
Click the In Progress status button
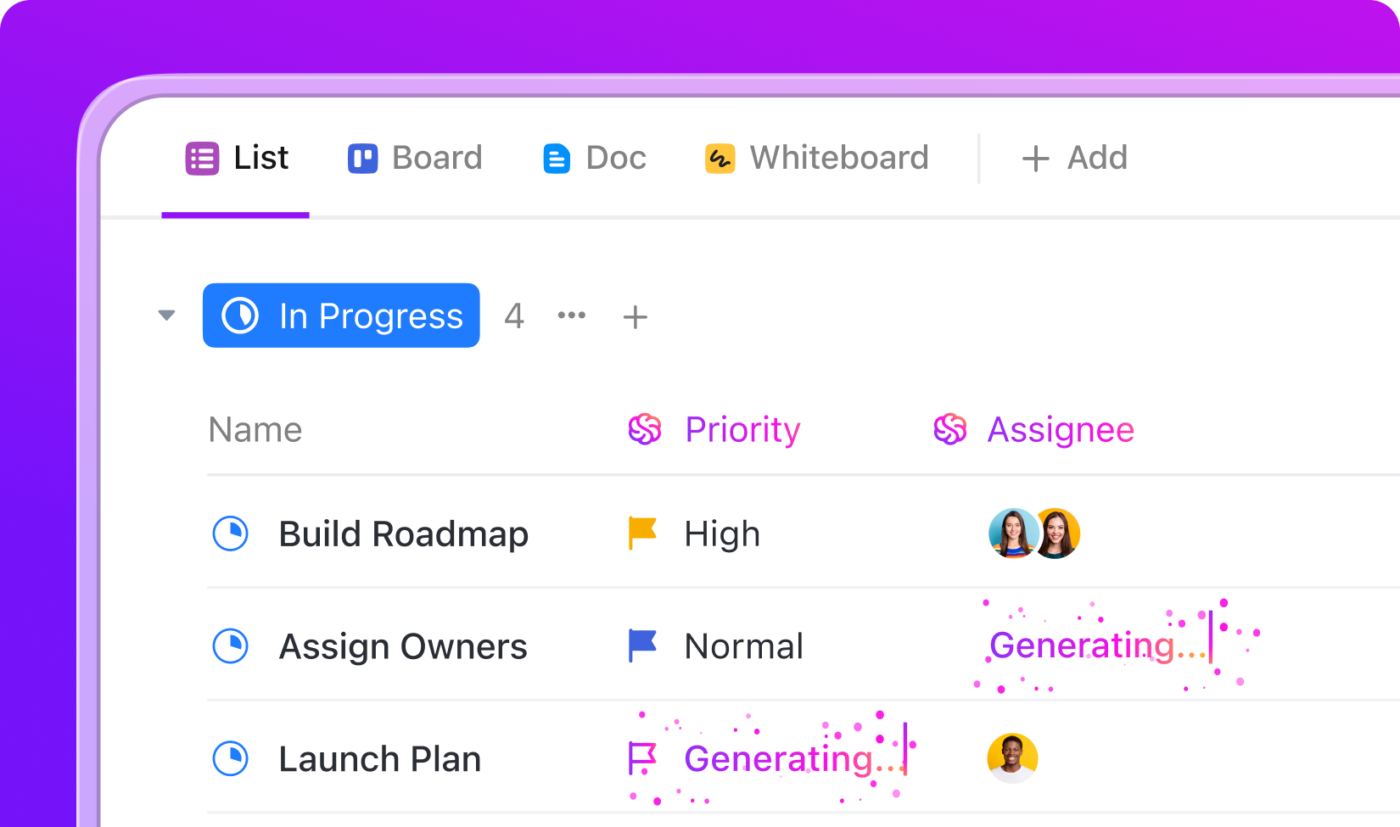[x=341, y=316]
